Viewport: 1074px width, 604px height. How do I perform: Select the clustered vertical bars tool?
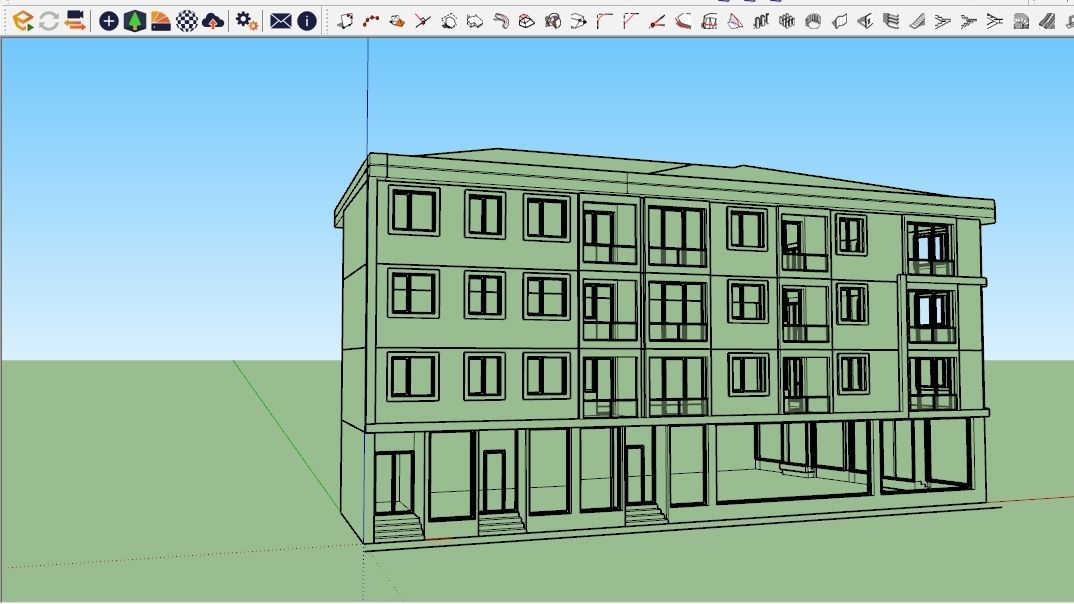click(787, 22)
